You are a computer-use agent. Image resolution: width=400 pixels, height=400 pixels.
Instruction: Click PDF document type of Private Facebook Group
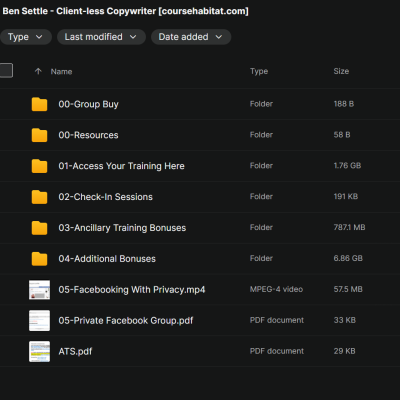(277, 320)
